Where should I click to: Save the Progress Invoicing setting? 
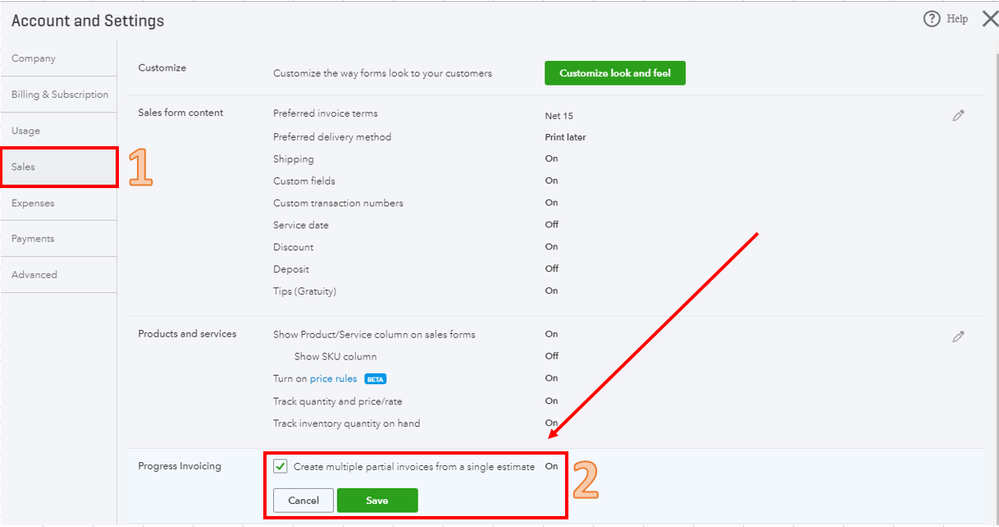pyautogui.click(x=377, y=500)
